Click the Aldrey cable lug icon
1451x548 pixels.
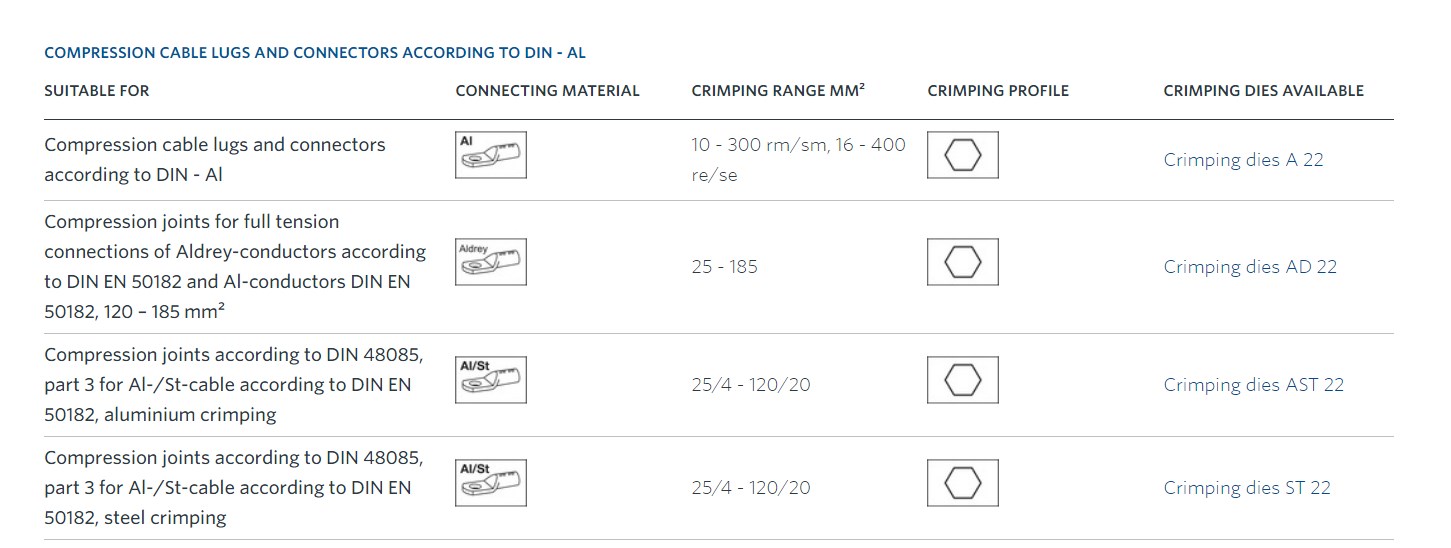point(491,262)
